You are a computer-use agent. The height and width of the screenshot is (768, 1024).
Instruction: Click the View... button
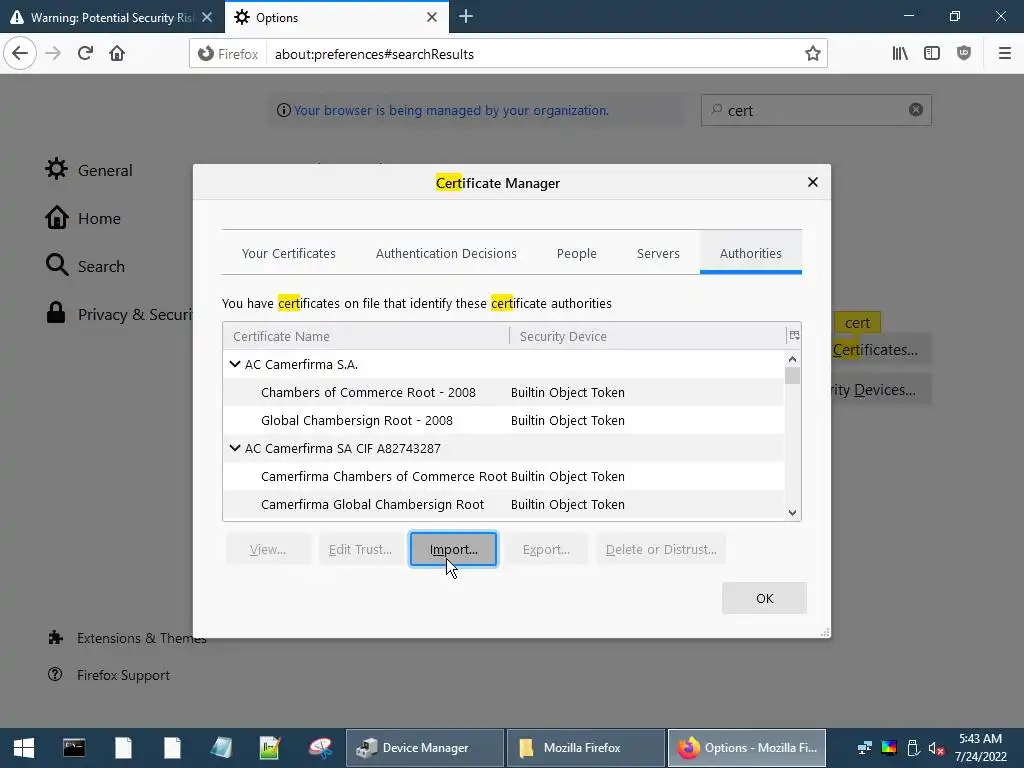point(268,549)
